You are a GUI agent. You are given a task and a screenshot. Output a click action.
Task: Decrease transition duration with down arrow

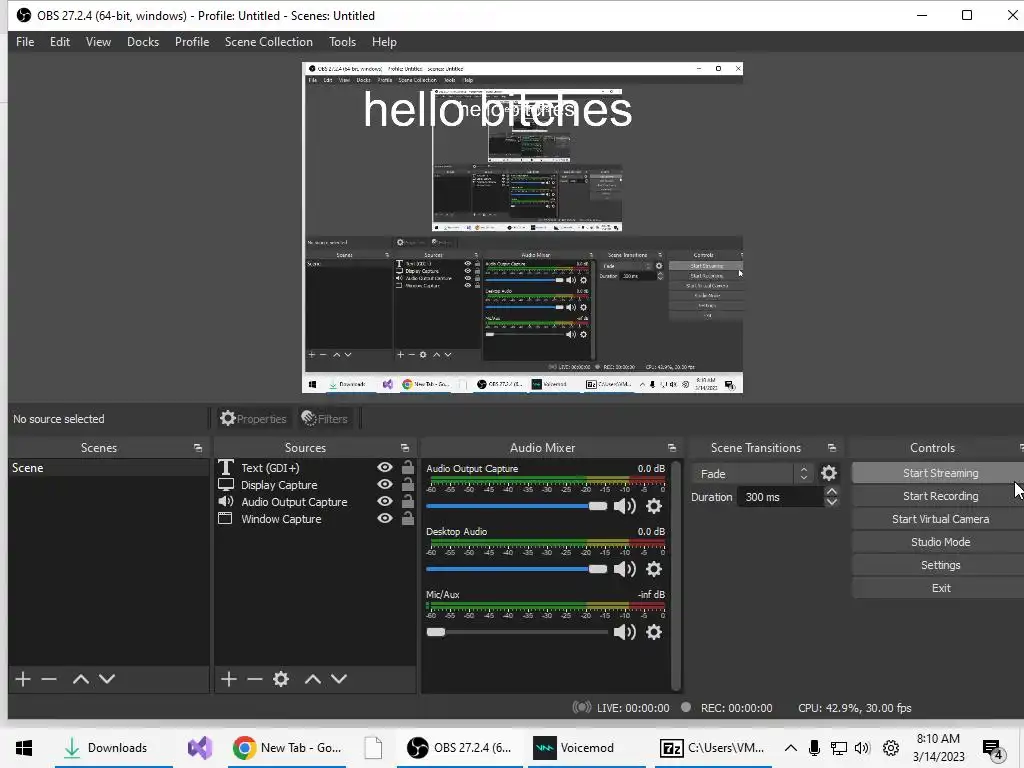831,502
